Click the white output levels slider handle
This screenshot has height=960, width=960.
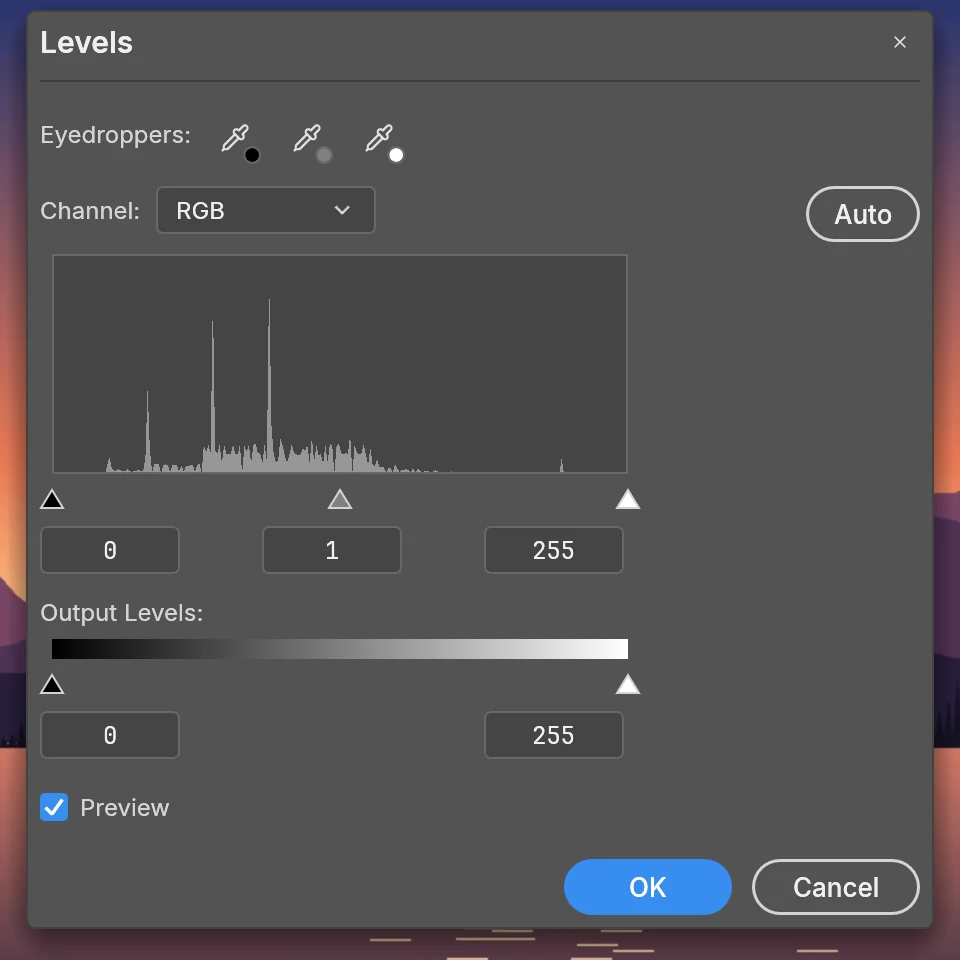pos(628,684)
